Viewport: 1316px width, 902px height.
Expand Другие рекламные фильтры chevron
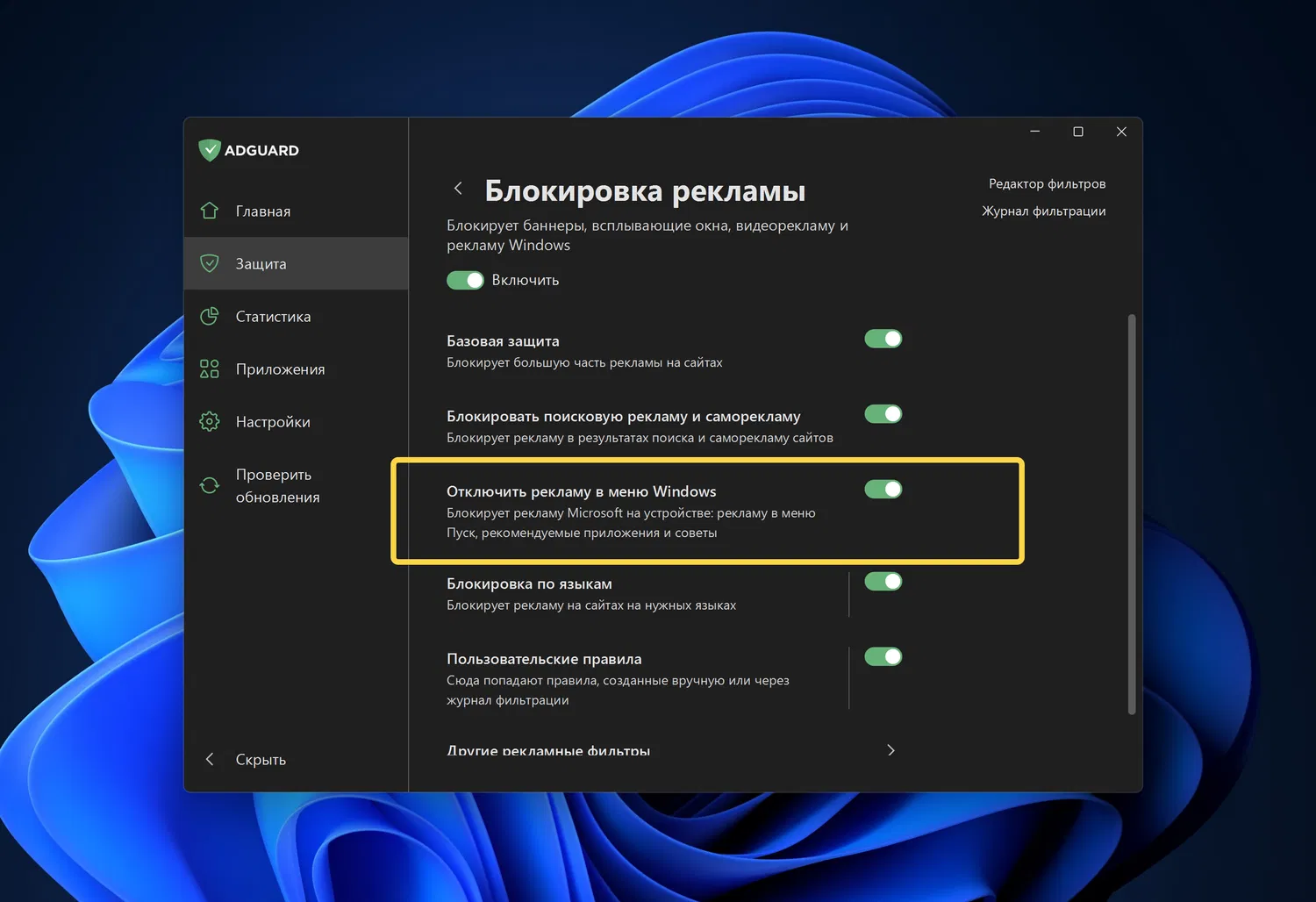click(890, 750)
